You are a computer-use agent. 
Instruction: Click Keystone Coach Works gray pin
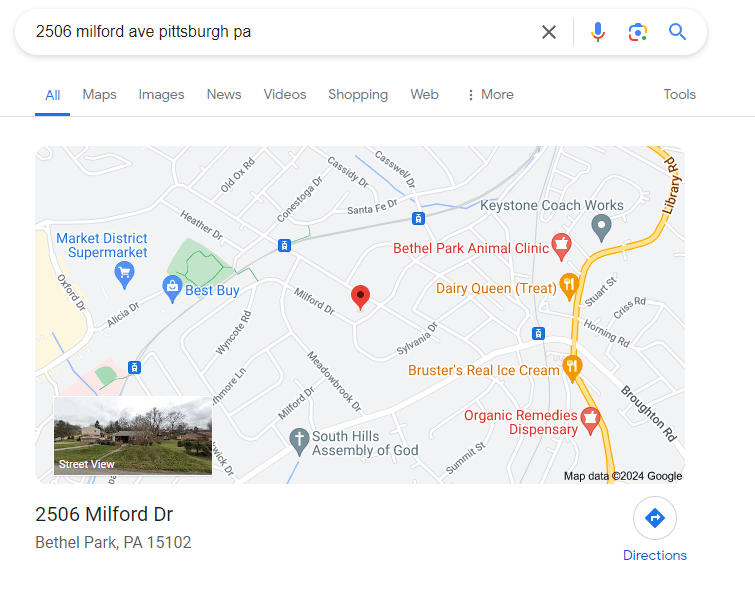[x=601, y=228]
